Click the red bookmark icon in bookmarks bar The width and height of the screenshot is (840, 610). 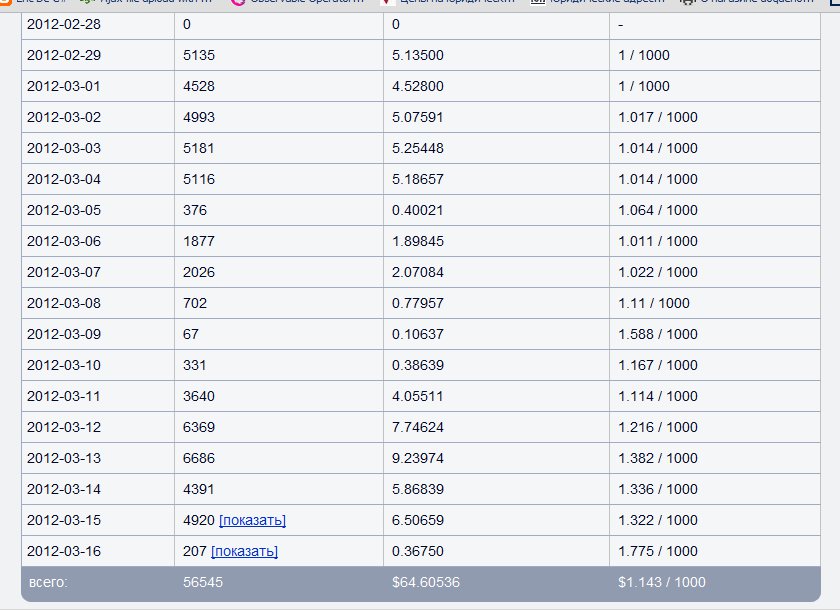click(388, 2)
